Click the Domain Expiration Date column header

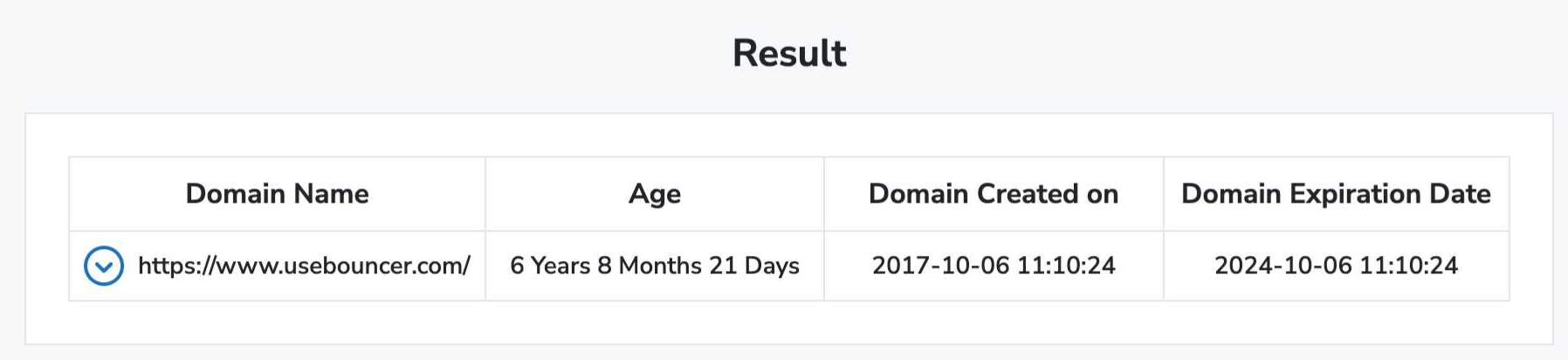tap(1336, 194)
